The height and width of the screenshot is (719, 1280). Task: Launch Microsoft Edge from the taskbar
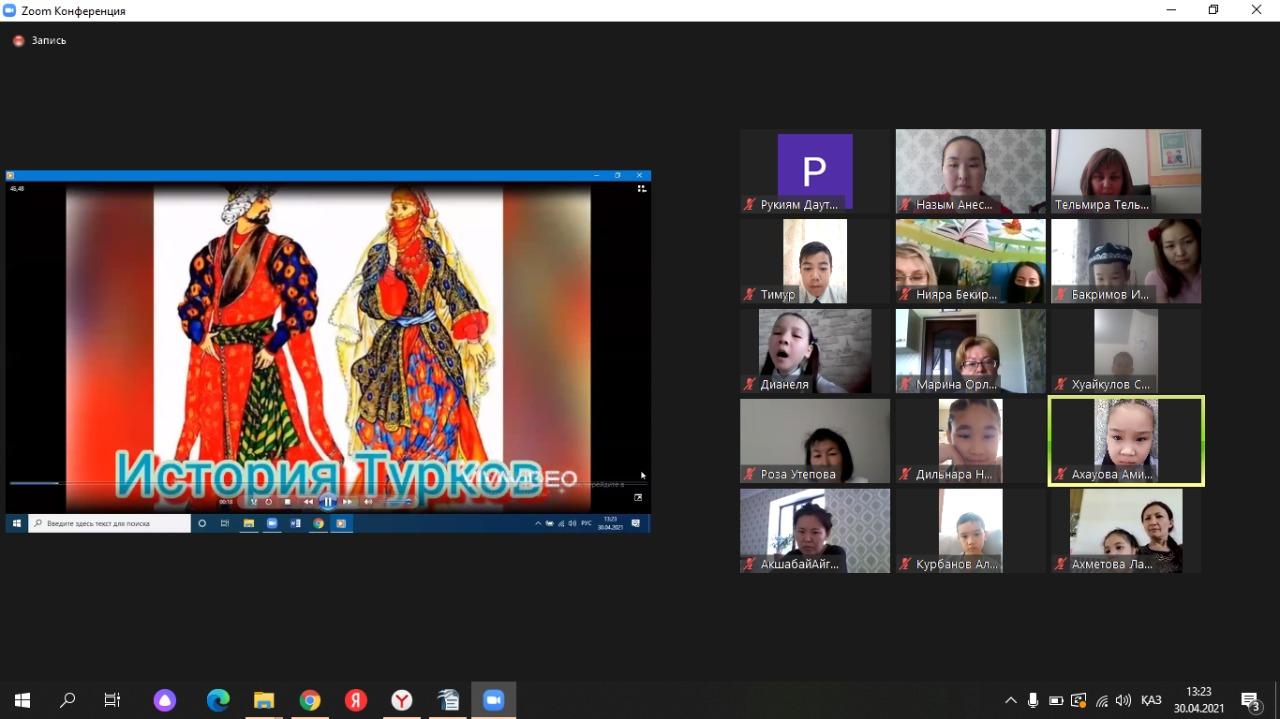coord(218,701)
